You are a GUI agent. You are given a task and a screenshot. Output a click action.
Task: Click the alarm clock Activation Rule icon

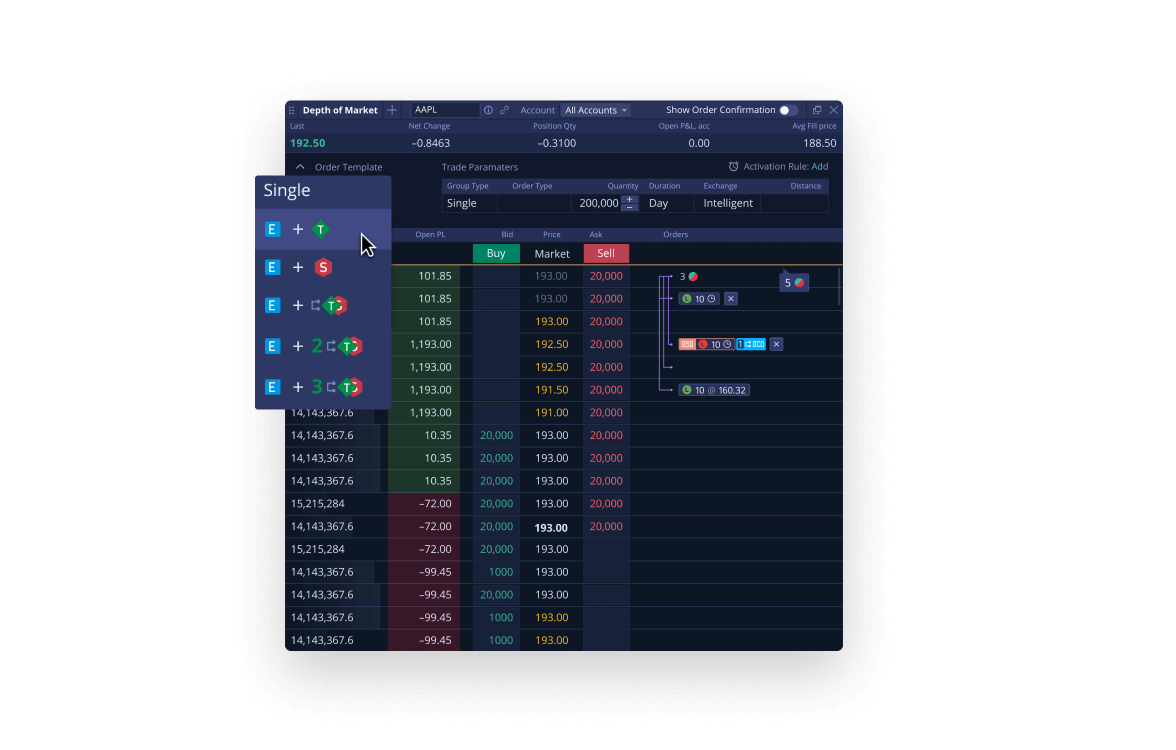733,167
